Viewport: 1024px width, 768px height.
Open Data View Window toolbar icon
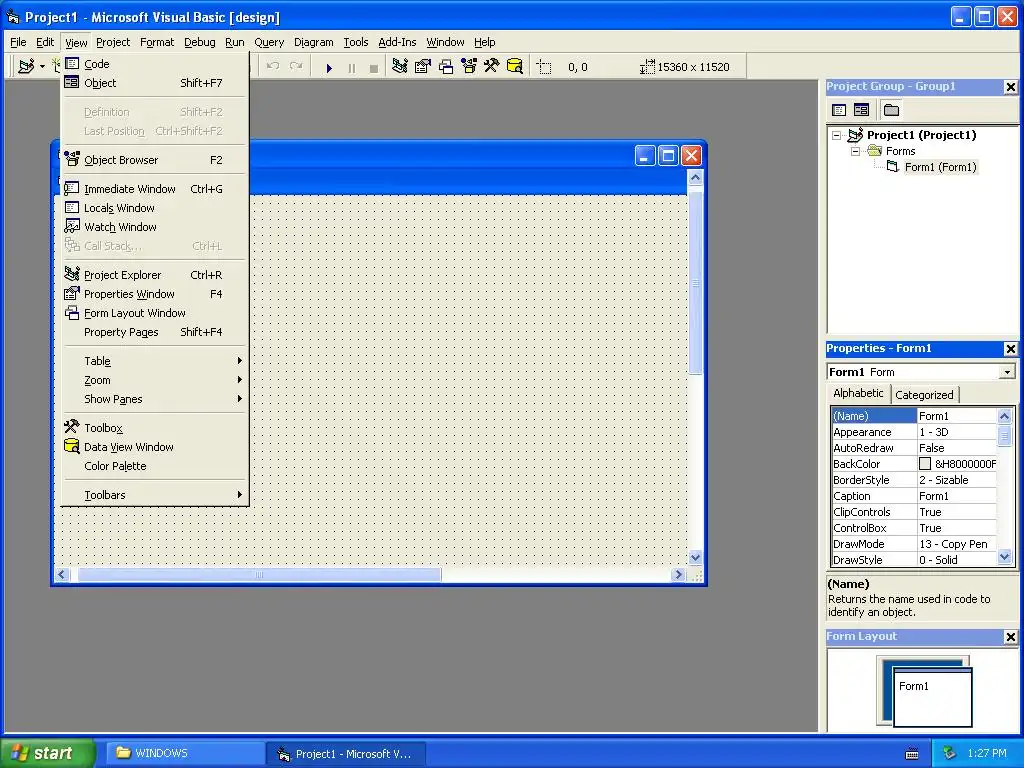tap(515, 67)
